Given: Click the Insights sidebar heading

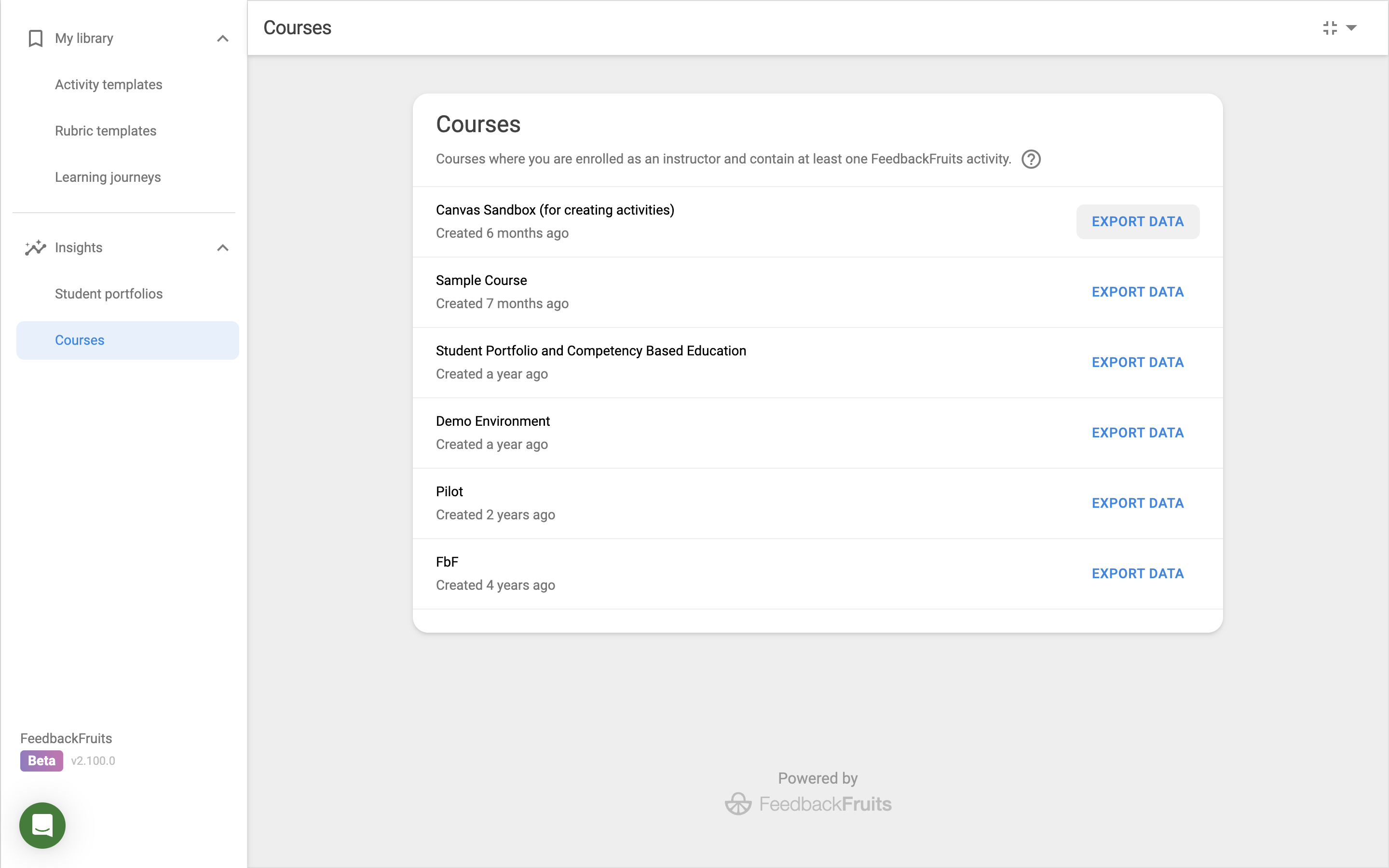Looking at the screenshot, I should pyautogui.click(x=79, y=247).
